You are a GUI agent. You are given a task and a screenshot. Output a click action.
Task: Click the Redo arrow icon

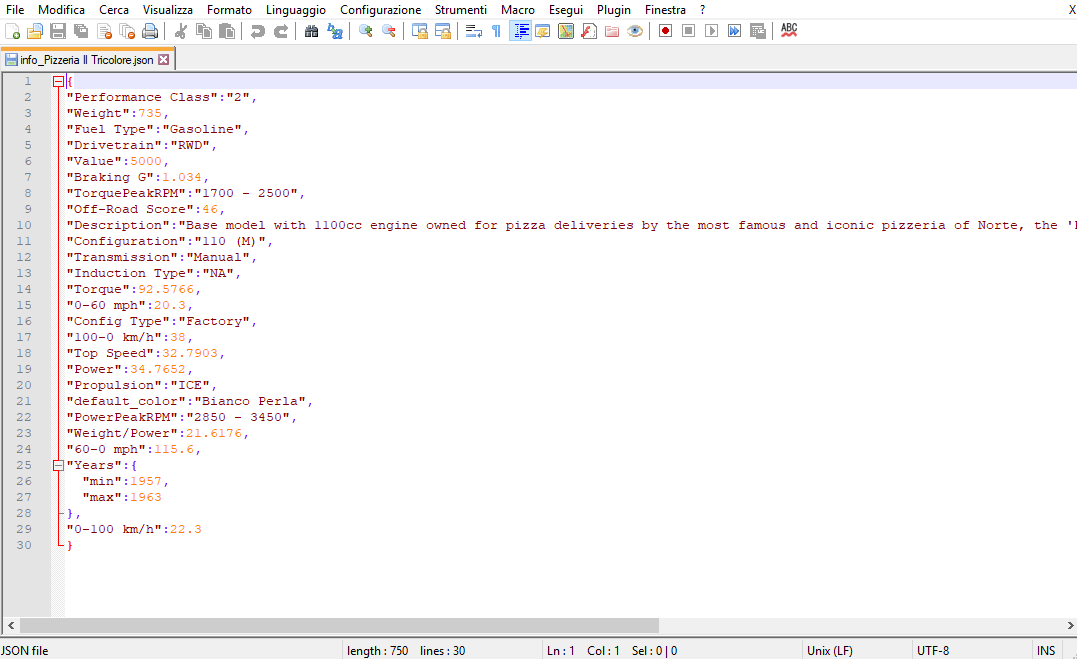click(x=281, y=31)
